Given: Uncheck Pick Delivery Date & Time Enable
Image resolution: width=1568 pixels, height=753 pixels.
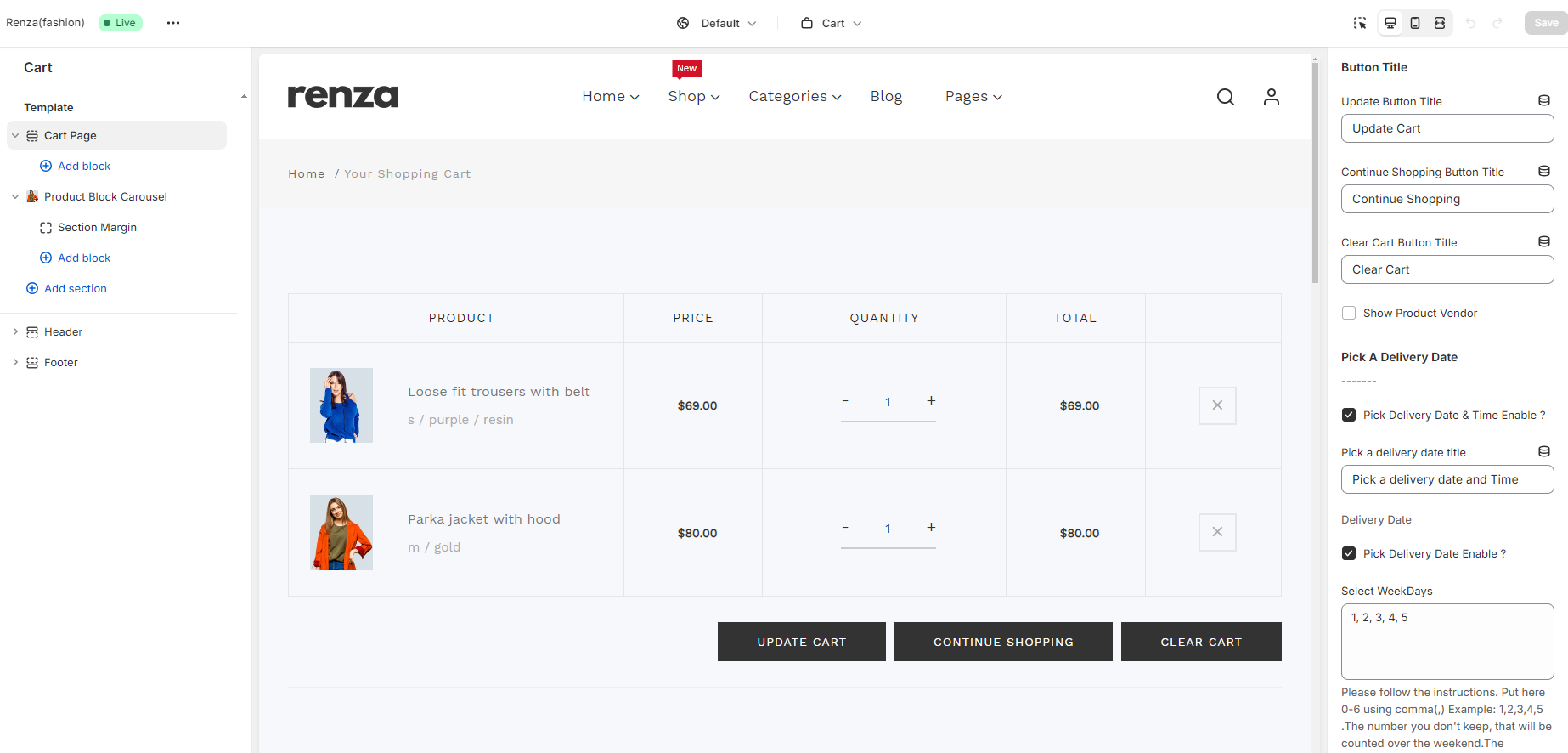Looking at the screenshot, I should (1349, 415).
